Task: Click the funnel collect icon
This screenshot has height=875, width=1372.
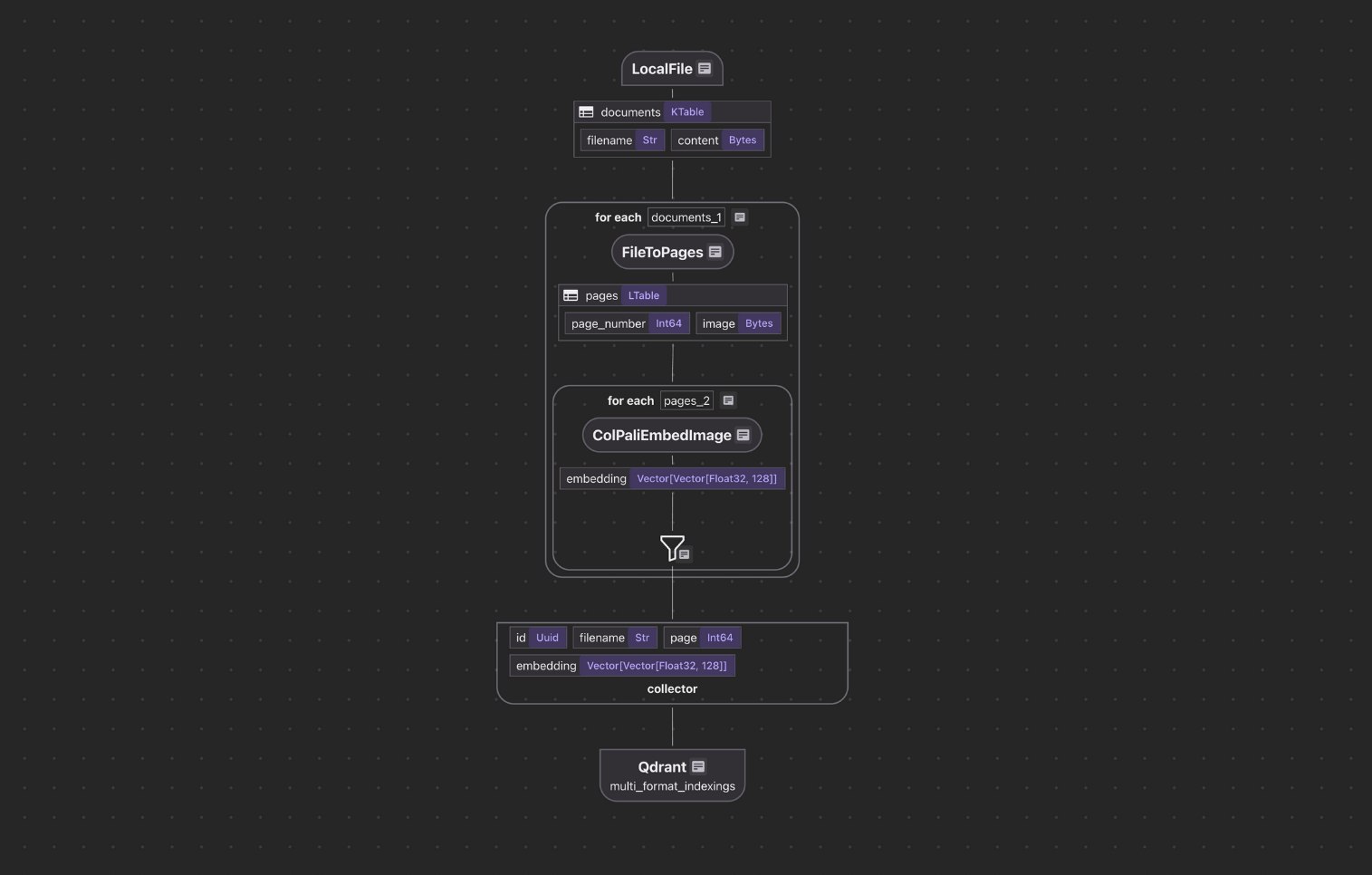Action: coord(672,547)
